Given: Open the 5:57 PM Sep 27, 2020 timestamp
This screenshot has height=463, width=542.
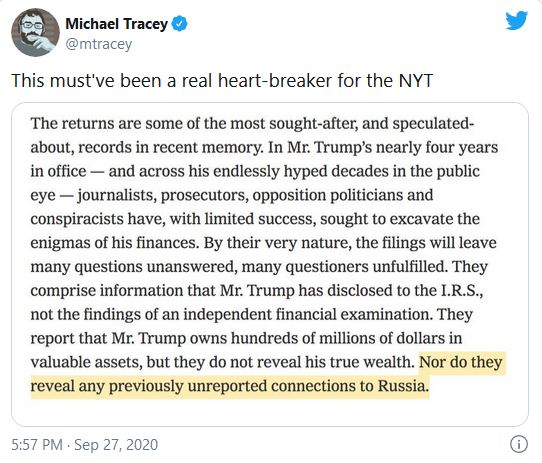Looking at the screenshot, I should [x=85, y=445].
